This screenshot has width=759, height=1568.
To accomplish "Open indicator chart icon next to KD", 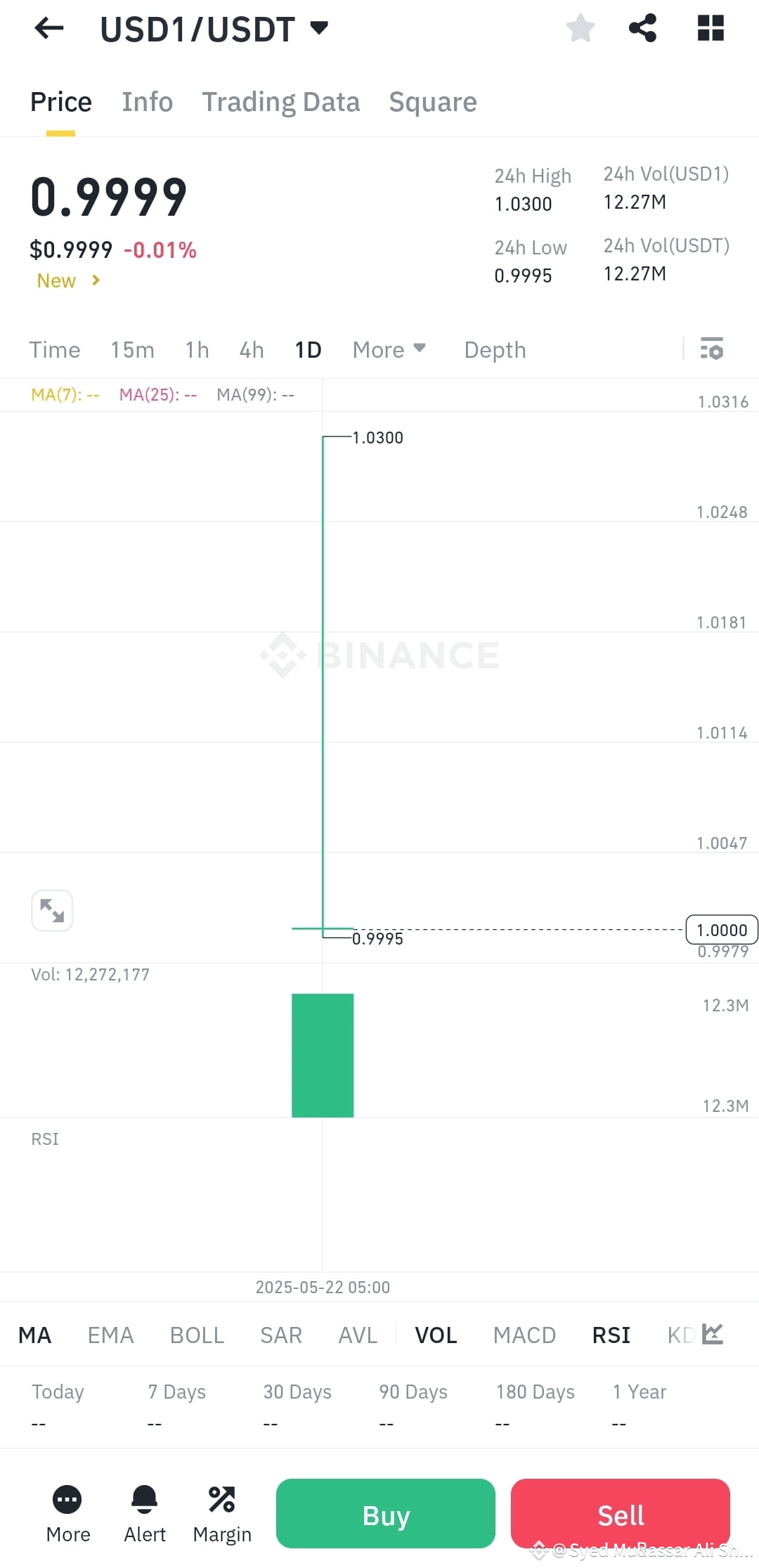I will [x=713, y=1333].
